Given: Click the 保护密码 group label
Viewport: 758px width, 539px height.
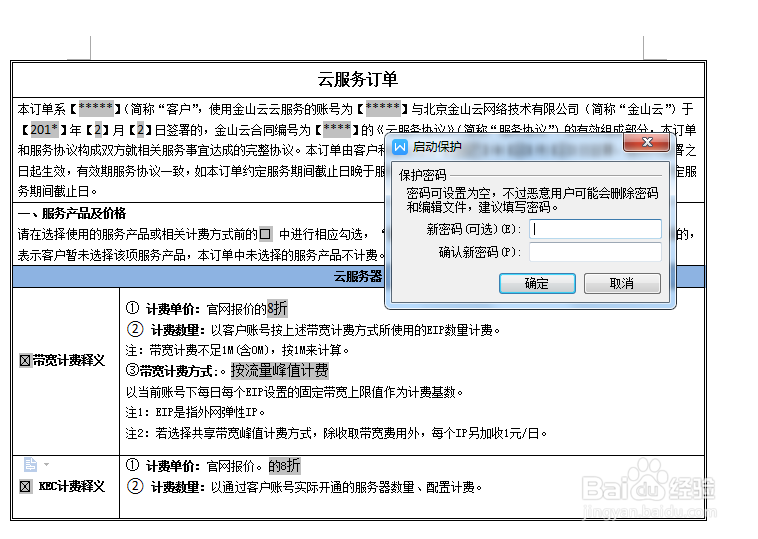Looking at the screenshot, I should point(423,175).
